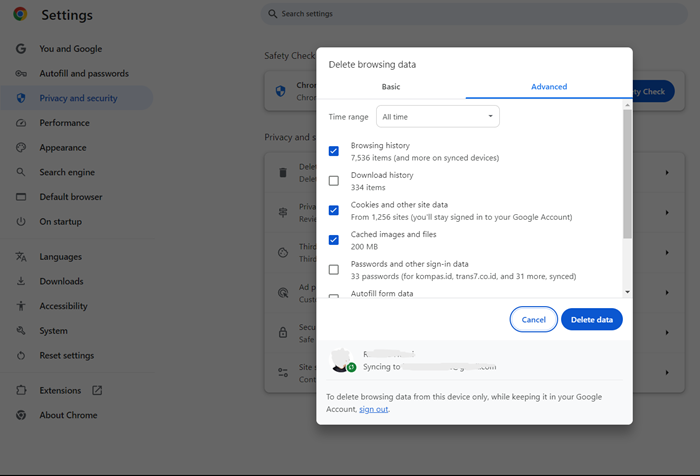Click the dialog scroll up arrow
The height and width of the screenshot is (476, 700).
[x=627, y=105]
